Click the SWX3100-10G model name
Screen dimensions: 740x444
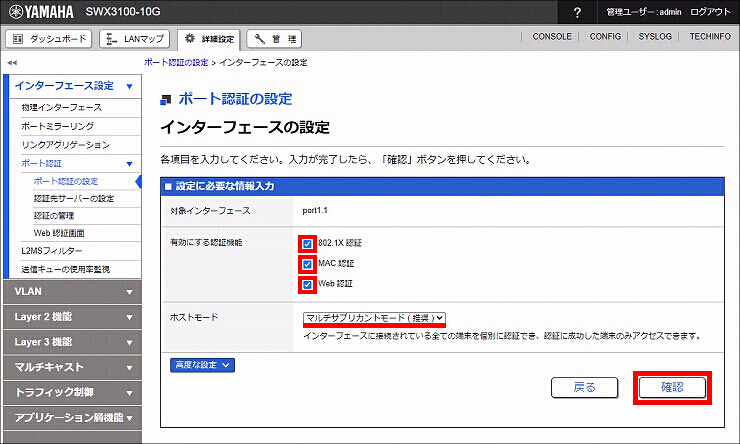(123, 12)
